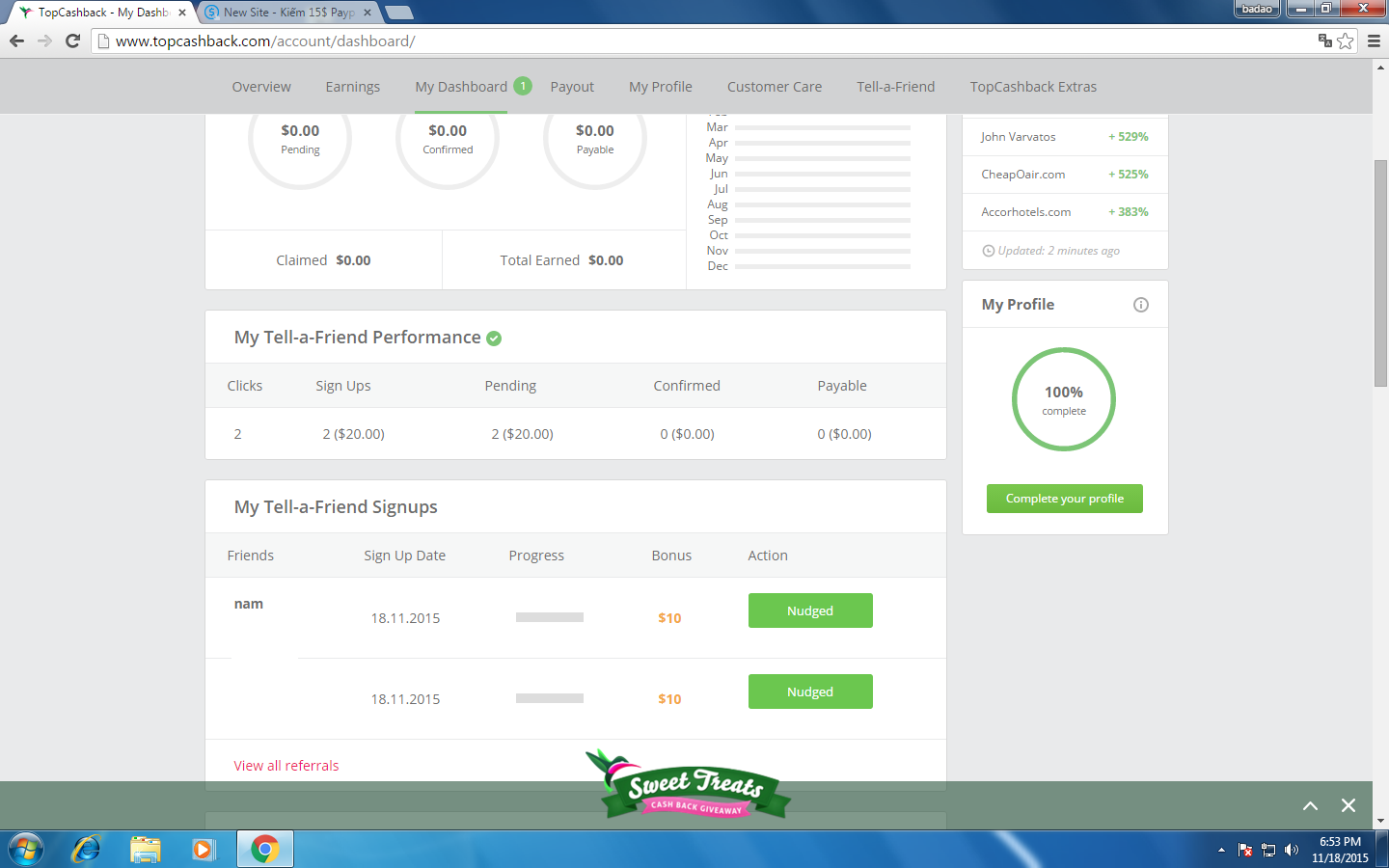Viewport: 1389px width, 868px height.
Task: Select the TopCashback - My Dashboard tab
Action: click(x=100, y=13)
